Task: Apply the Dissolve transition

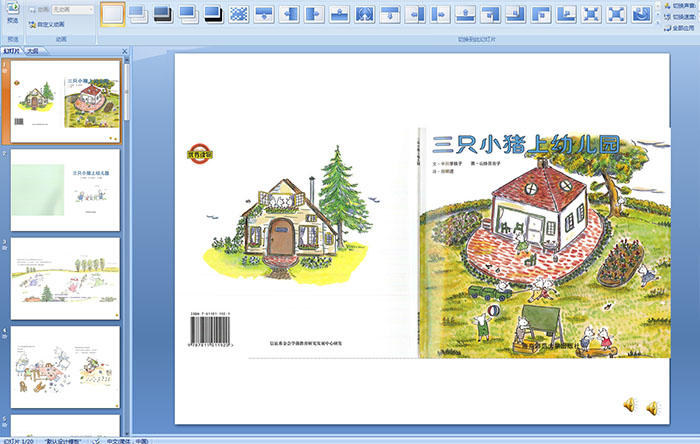Action: point(239,14)
